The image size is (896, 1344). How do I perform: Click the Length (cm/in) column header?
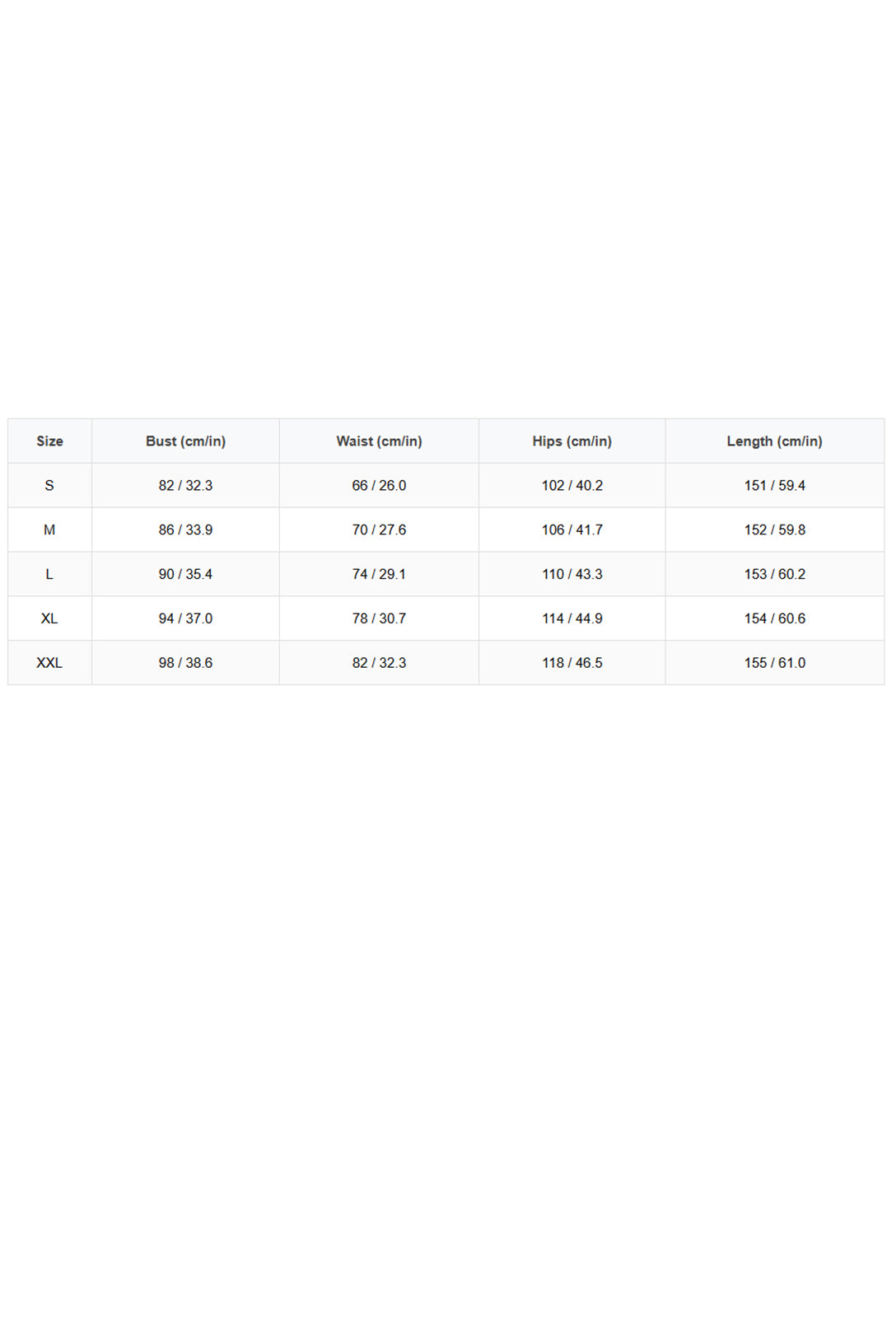click(774, 441)
